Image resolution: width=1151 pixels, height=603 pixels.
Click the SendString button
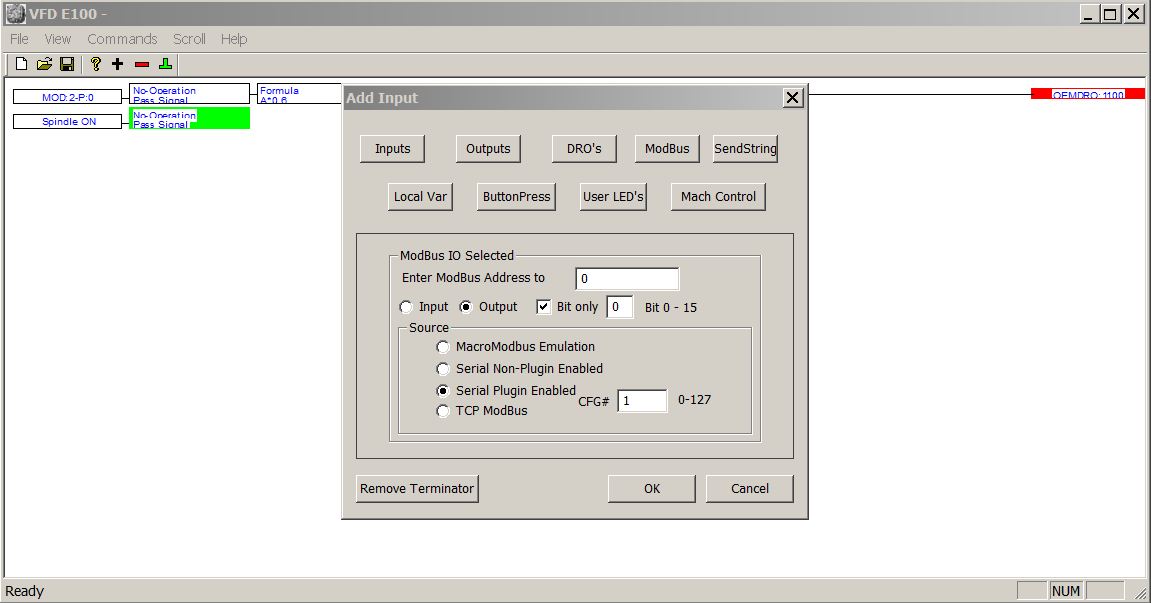coord(745,148)
